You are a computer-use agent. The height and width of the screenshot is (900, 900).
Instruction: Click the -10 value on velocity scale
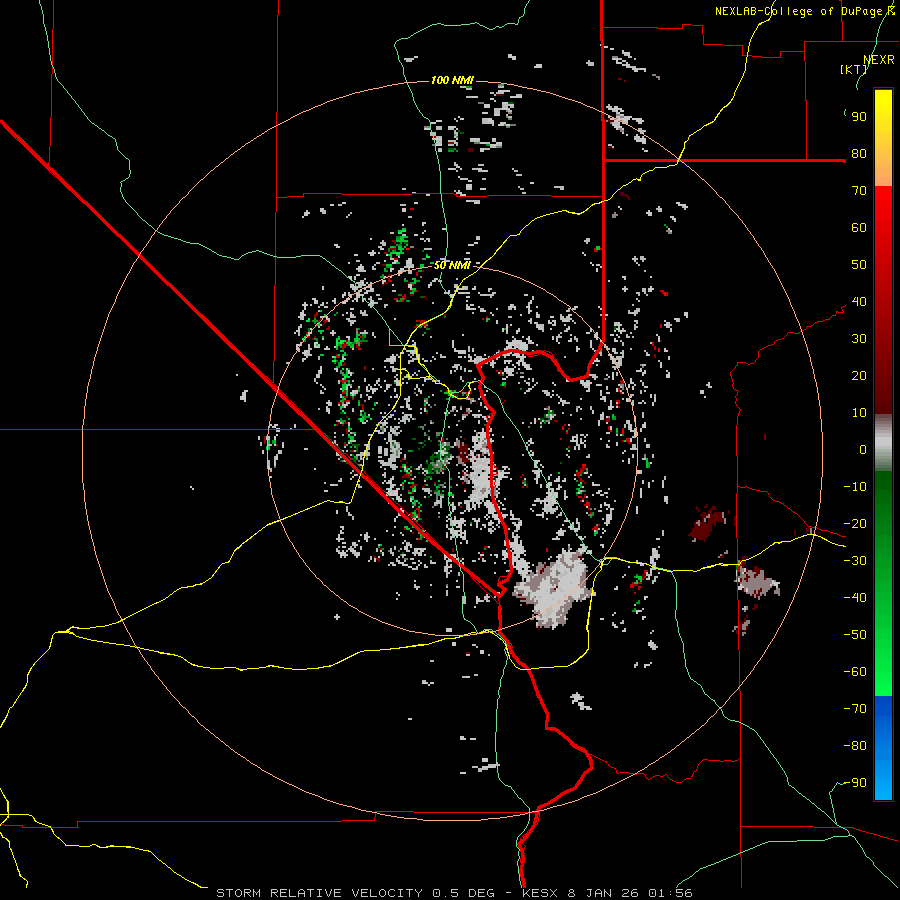(855, 487)
